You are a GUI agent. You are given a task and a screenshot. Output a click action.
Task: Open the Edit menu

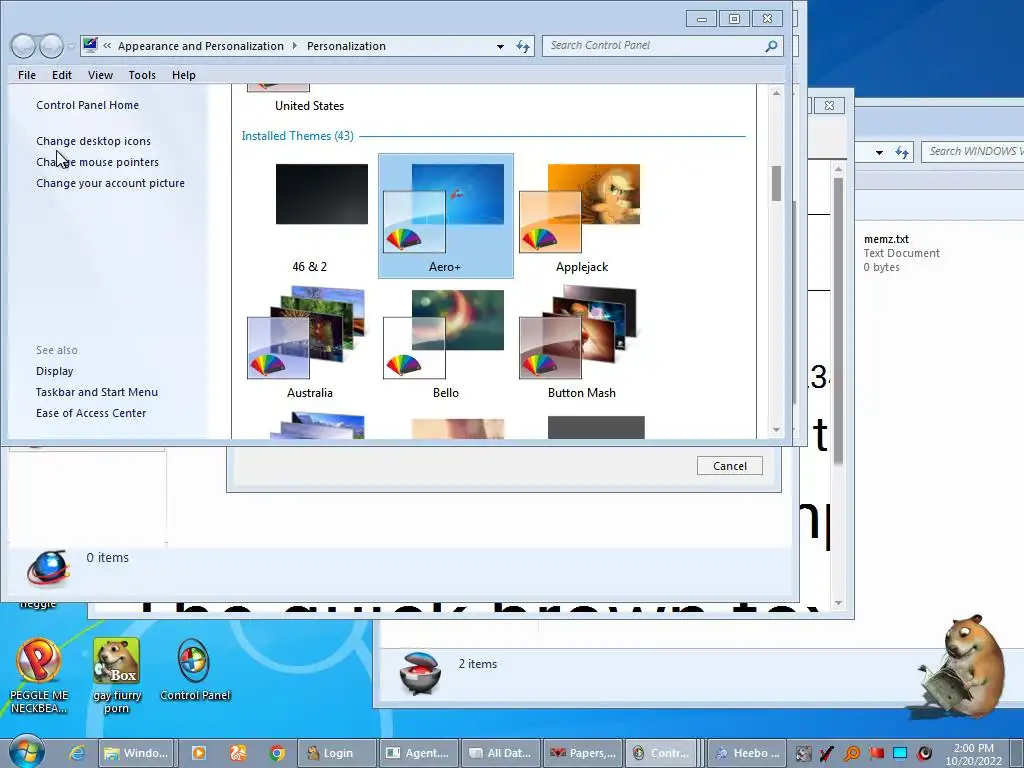pyautogui.click(x=62, y=75)
